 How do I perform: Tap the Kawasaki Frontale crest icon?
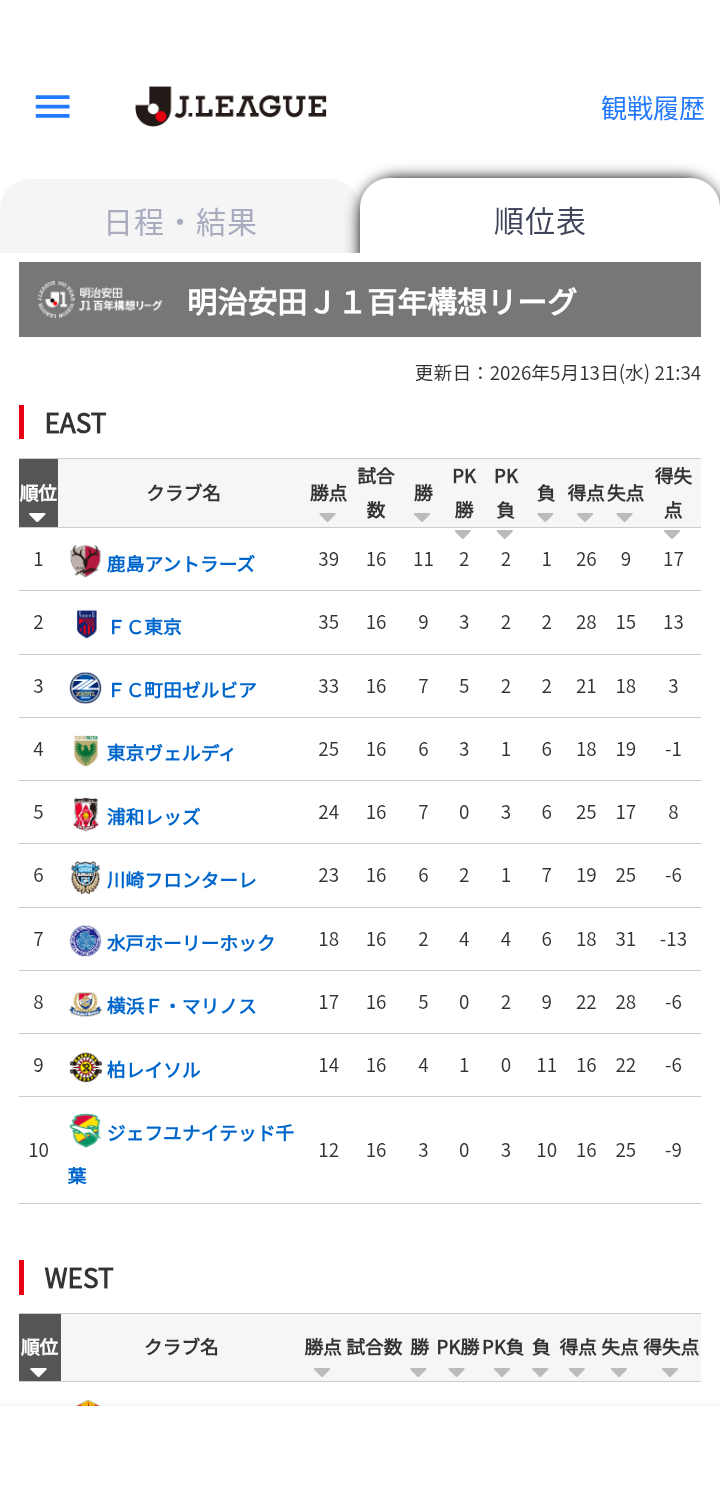[x=85, y=877]
